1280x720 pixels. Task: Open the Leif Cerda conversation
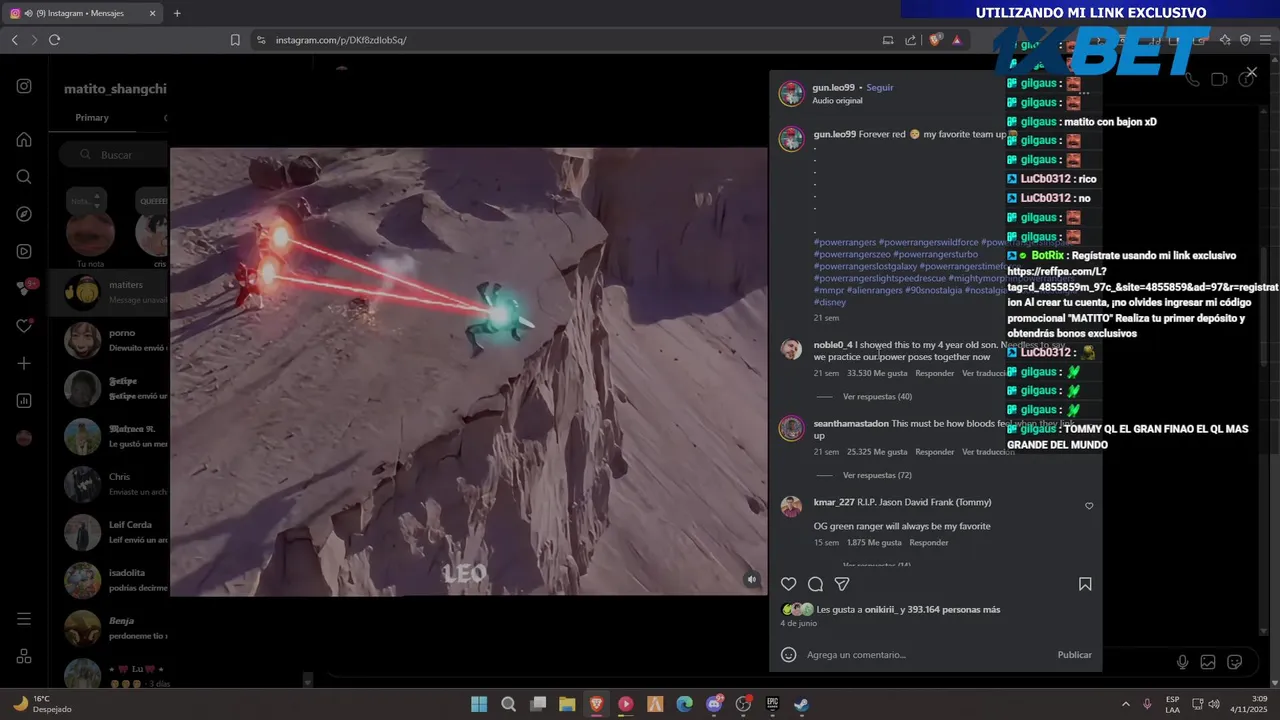[x=109, y=532]
